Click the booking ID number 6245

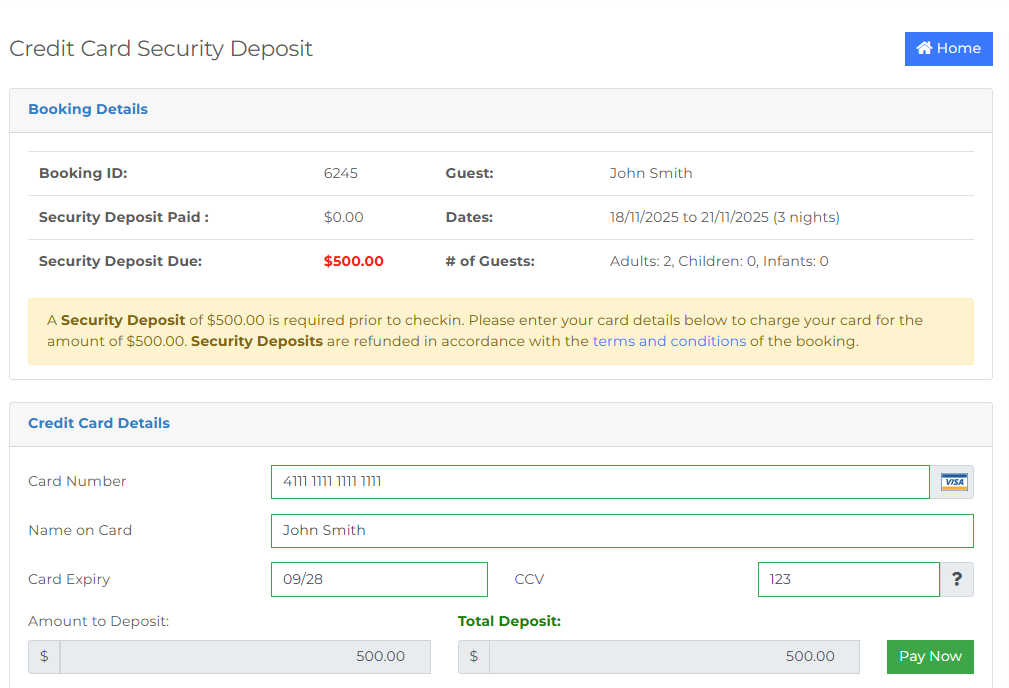[x=340, y=174]
